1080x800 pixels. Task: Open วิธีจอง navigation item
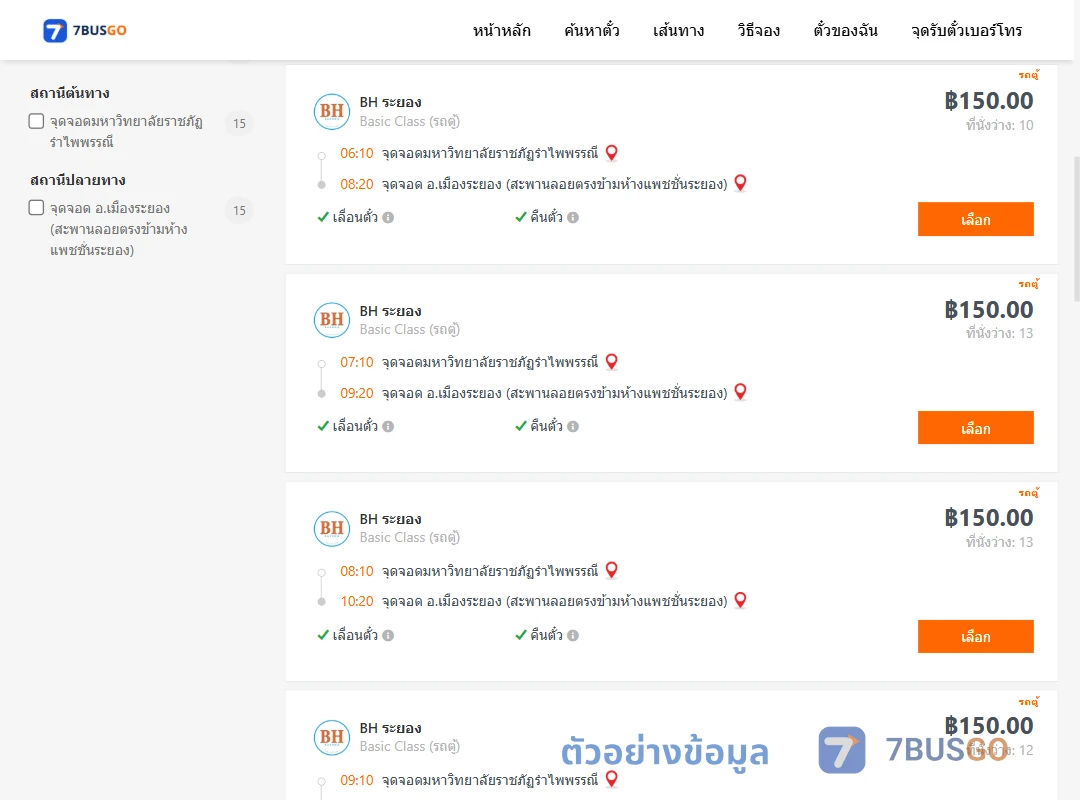[758, 30]
